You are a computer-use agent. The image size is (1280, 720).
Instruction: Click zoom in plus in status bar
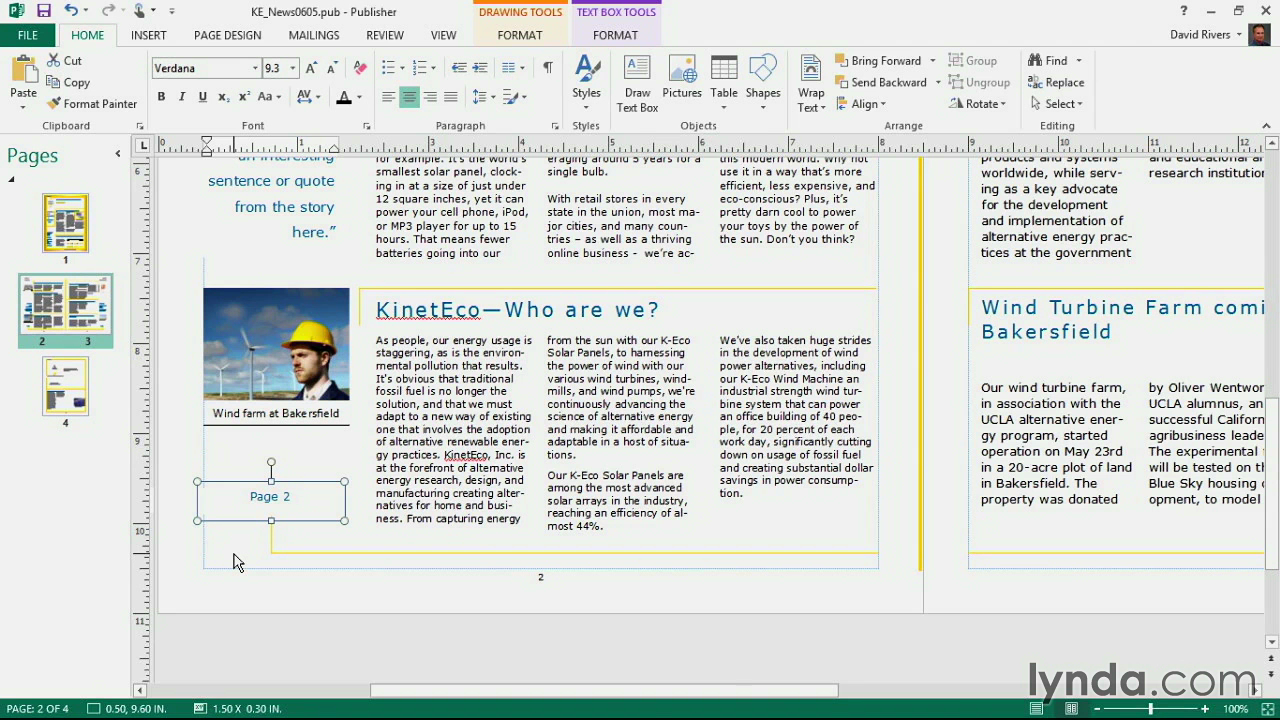tap(1204, 709)
